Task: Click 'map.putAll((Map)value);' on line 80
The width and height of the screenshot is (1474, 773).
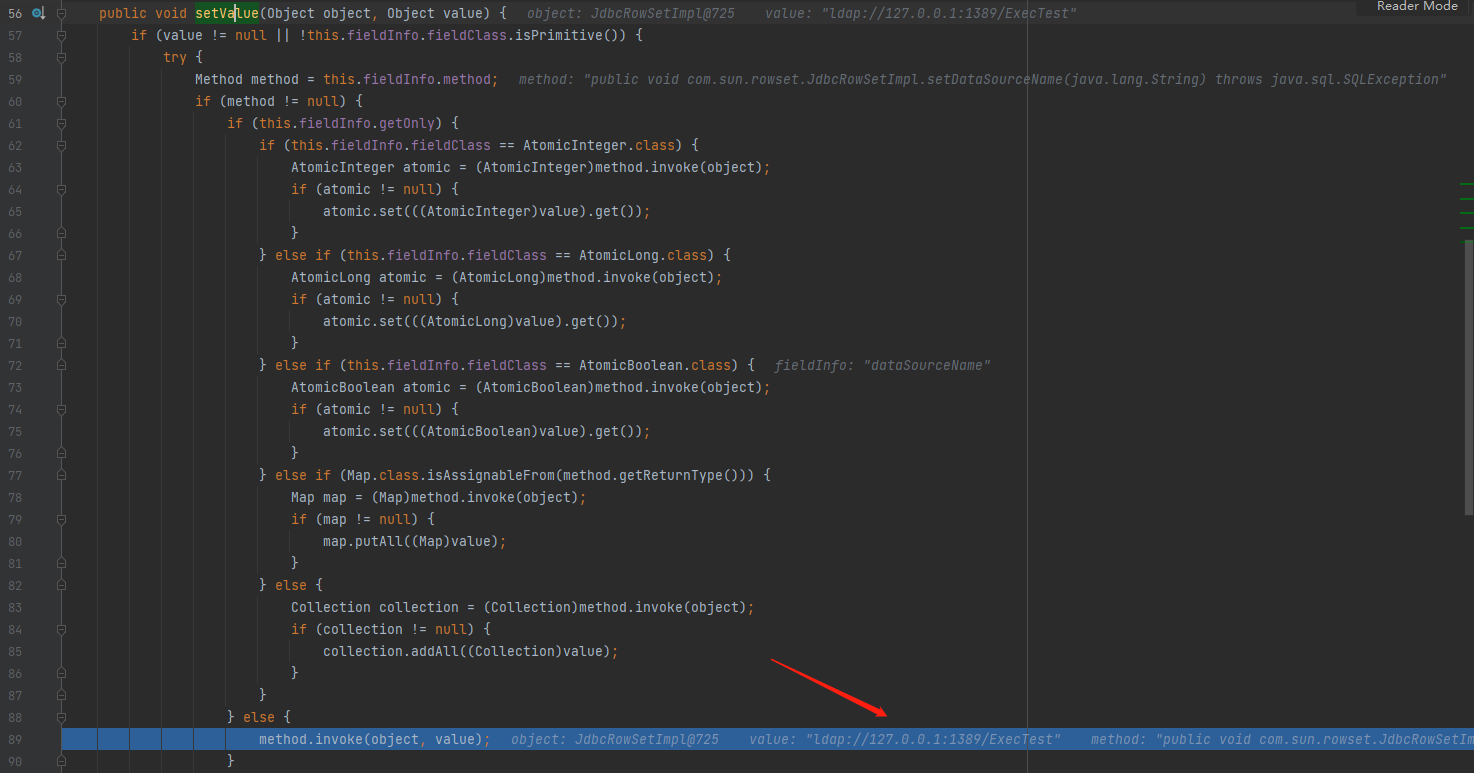Action: (x=415, y=542)
